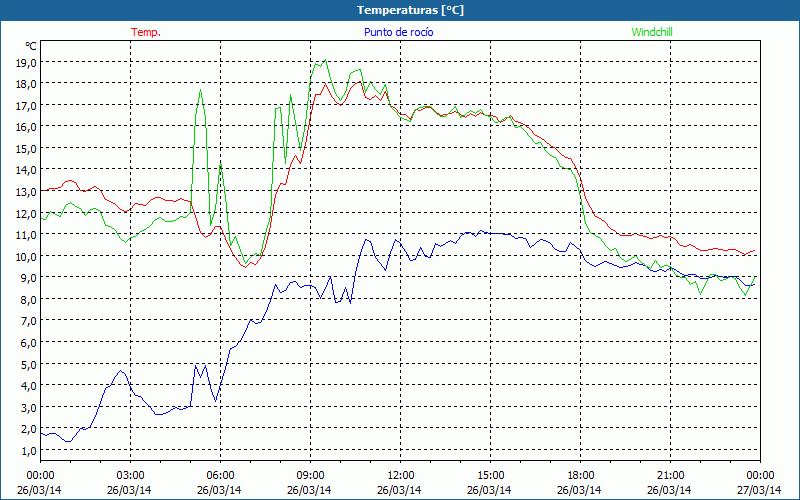Click the 12:00 time axis label
Image resolution: width=800 pixels, height=500 pixels.
(401, 475)
